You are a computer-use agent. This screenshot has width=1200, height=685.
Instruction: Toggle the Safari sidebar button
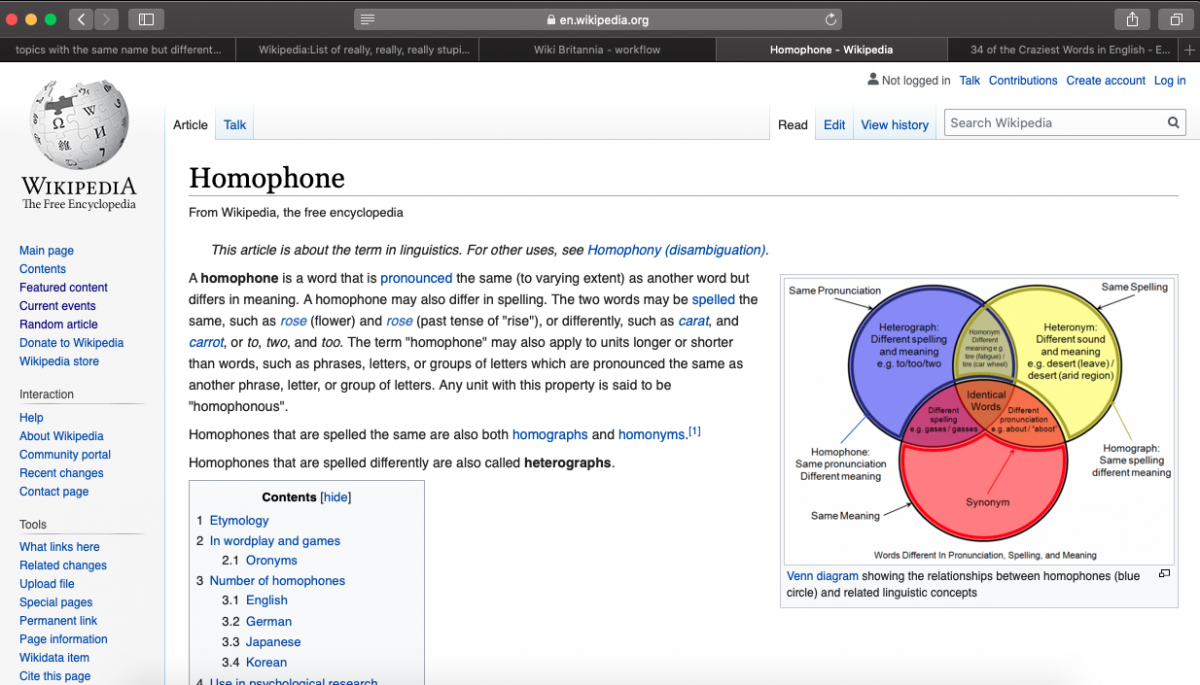(146, 19)
